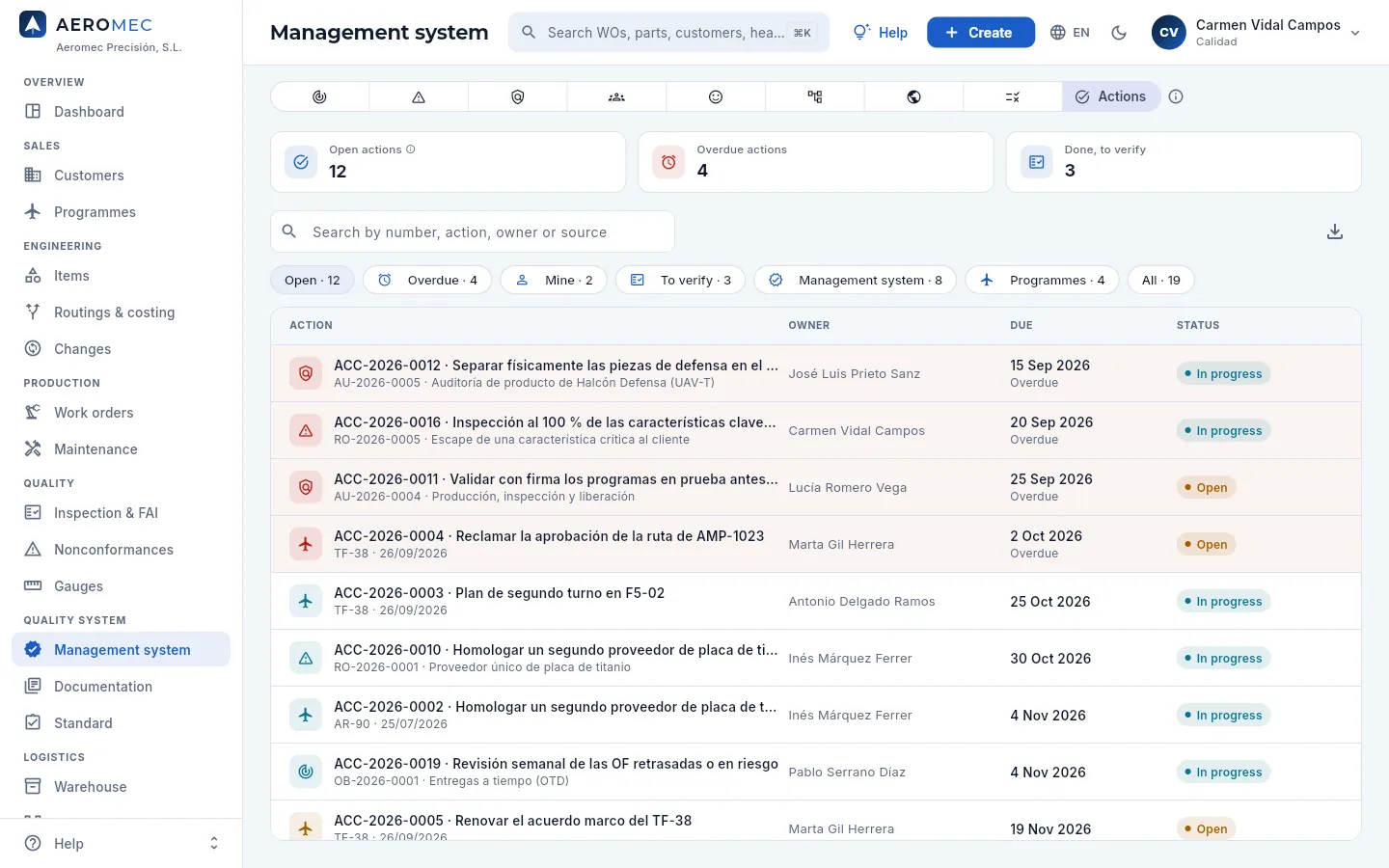The image size is (1389, 868).
Task: Select the Actions tab
Action: pos(1111,96)
